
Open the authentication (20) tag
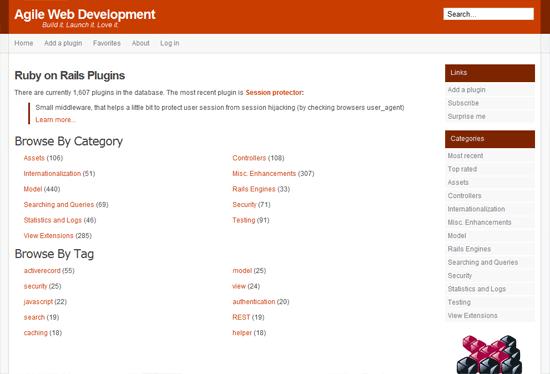point(254,301)
